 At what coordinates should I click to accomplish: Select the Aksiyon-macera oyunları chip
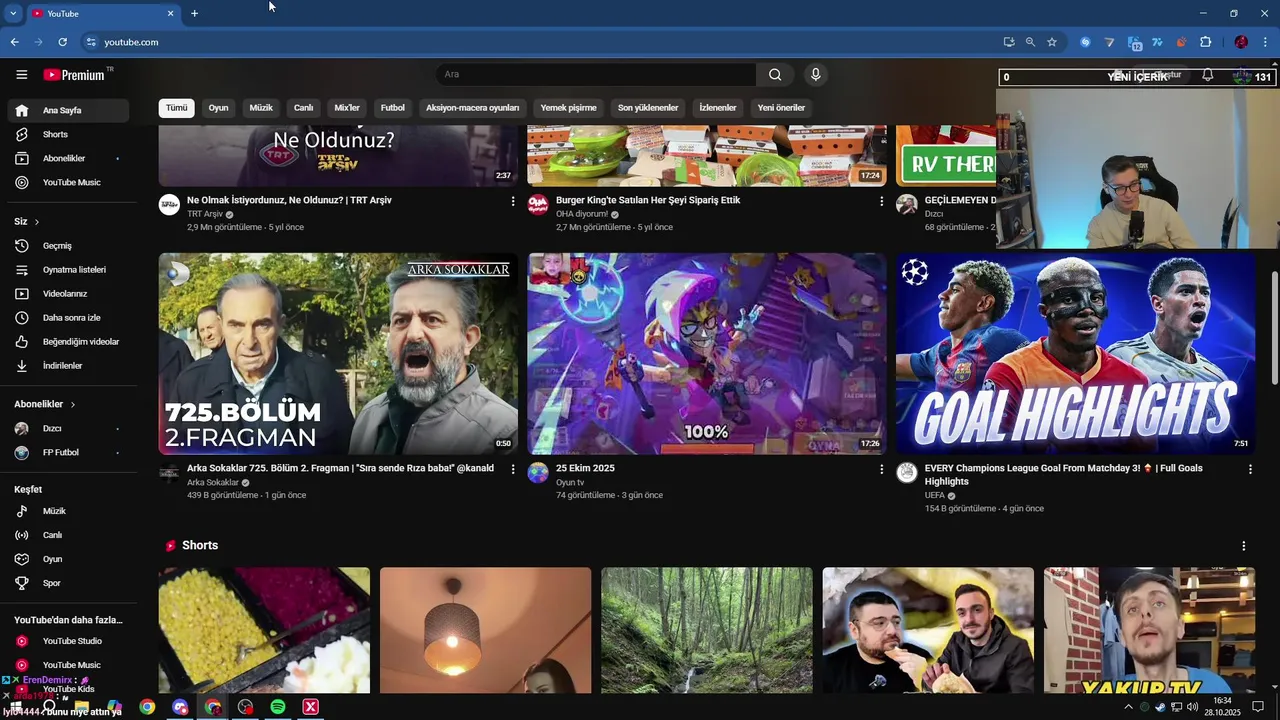point(472,108)
